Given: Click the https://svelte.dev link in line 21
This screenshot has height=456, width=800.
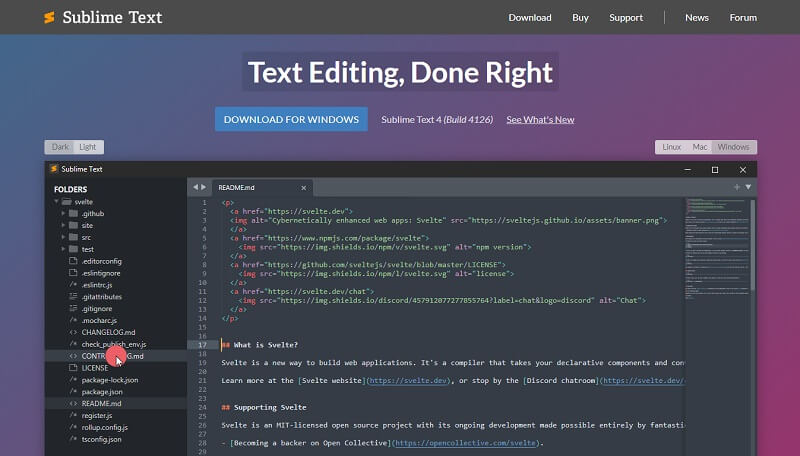Looking at the screenshot, I should [x=408, y=381].
